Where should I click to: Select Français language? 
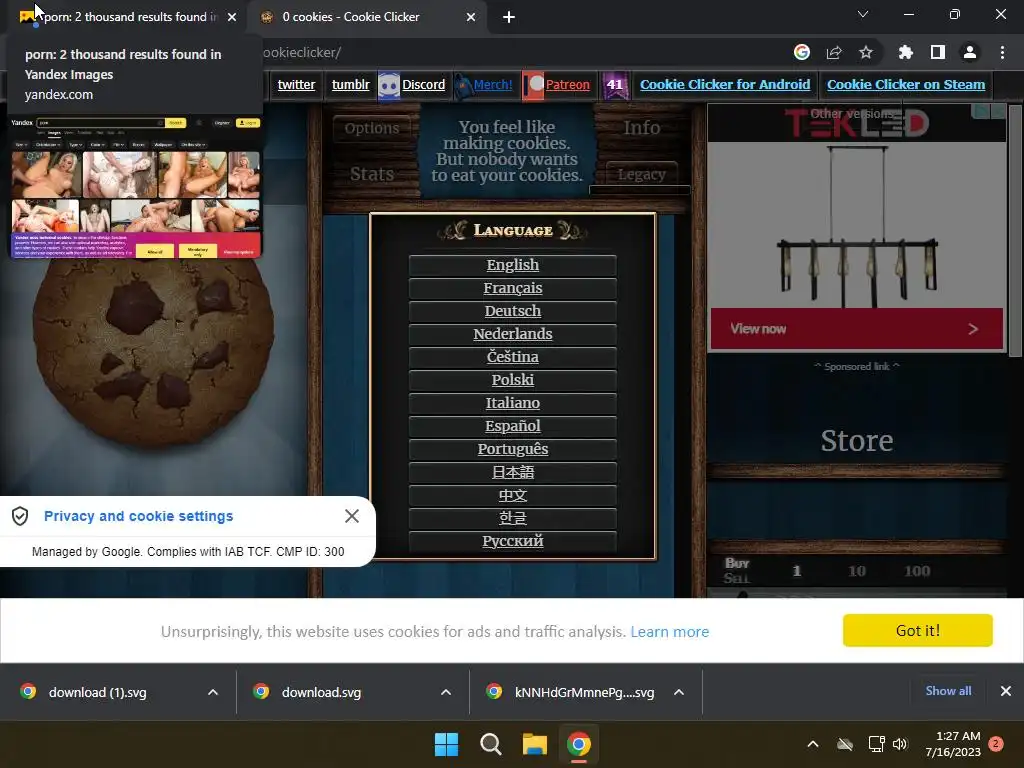[513, 288]
